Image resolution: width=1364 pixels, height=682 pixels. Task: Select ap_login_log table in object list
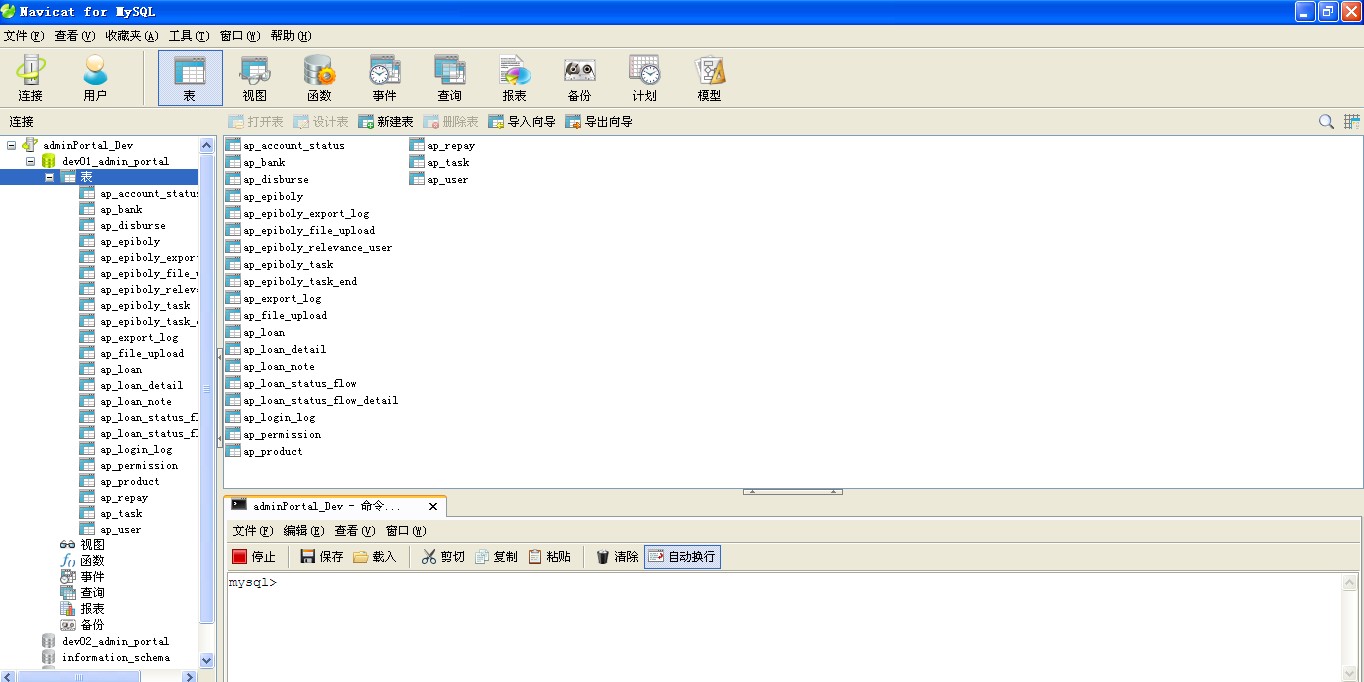[279, 417]
